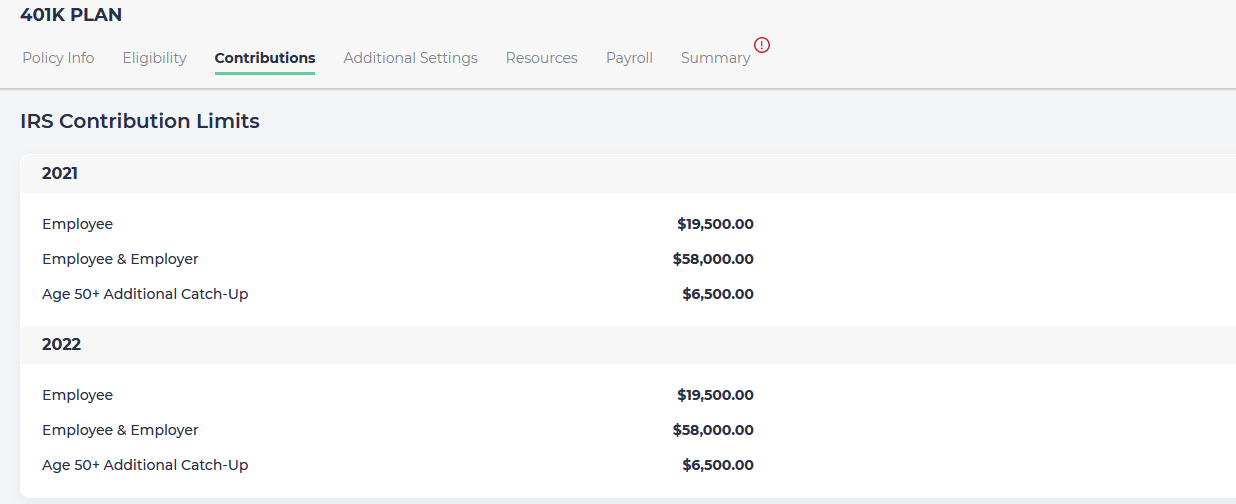The image size is (1236, 504).
Task: Switch to the Payroll tab
Action: point(629,58)
